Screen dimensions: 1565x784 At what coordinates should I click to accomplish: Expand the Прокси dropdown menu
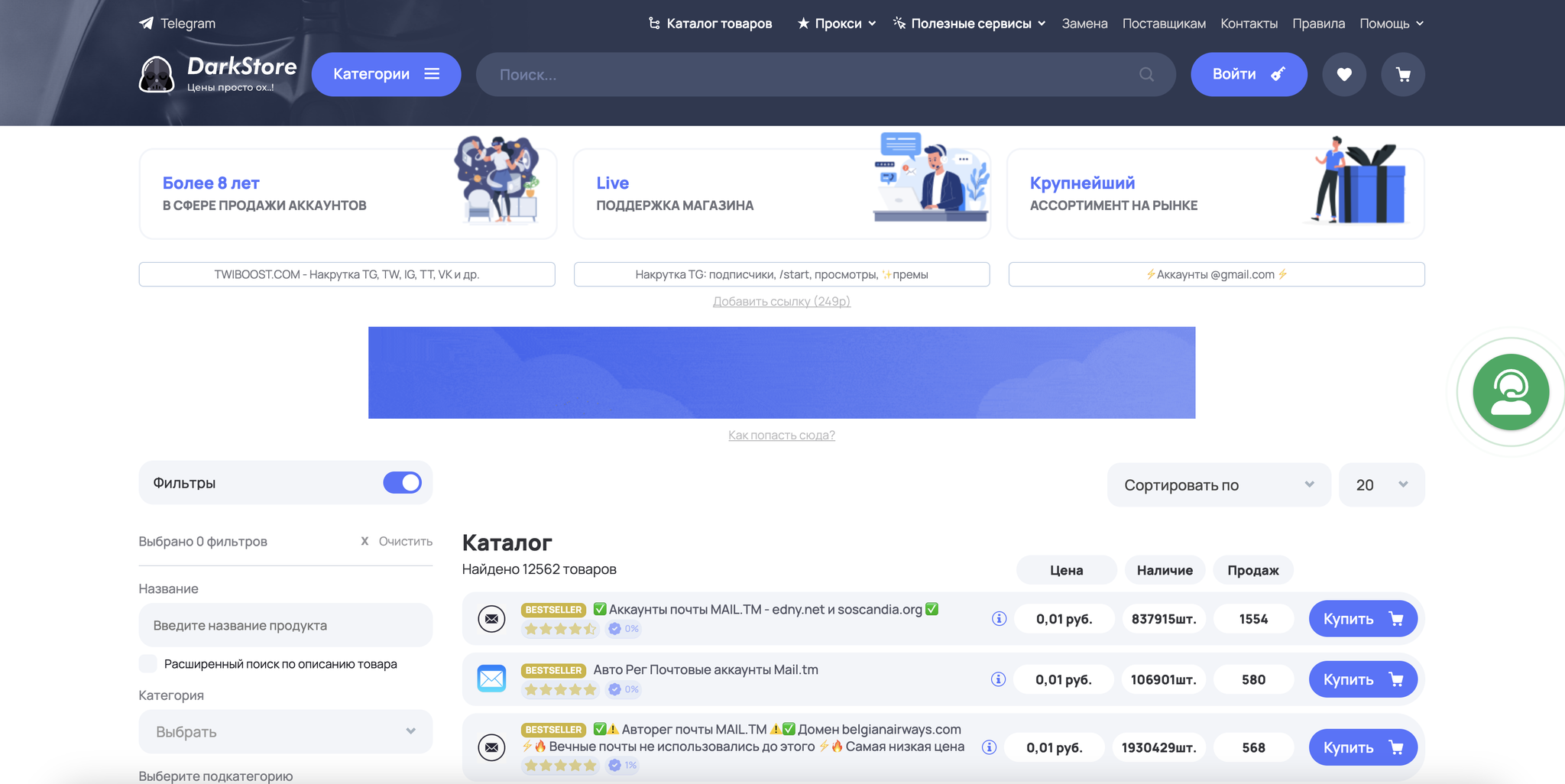(837, 24)
